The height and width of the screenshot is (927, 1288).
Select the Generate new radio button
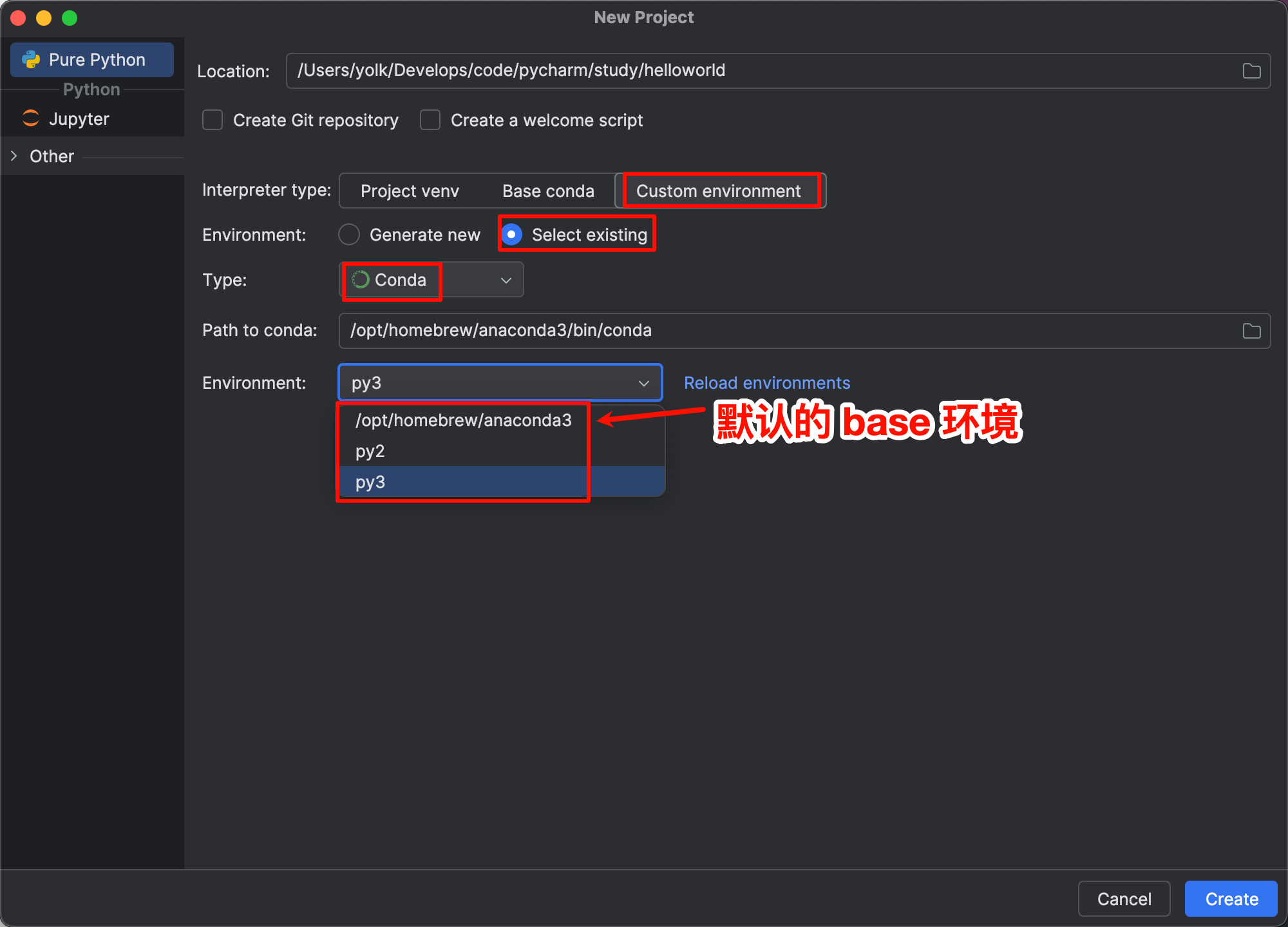pyautogui.click(x=349, y=234)
